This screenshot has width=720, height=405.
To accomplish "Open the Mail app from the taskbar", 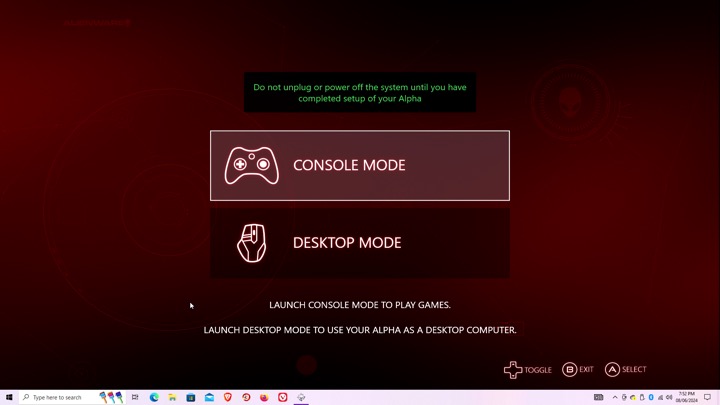I will click(209, 397).
